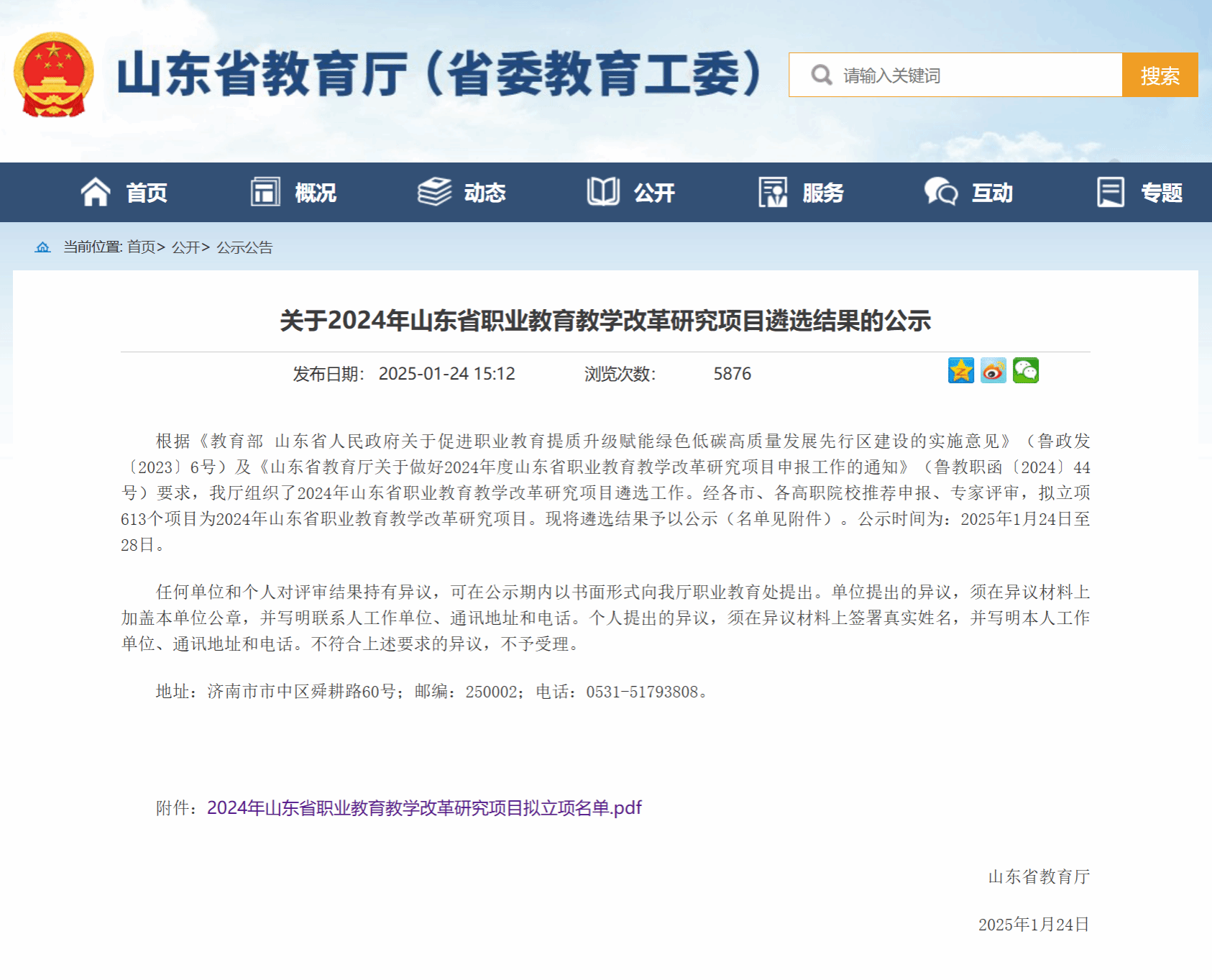This screenshot has width=1212, height=980.
Task: Click the paragraph starting 根据《教育部
Action: pyautogui.click(x=605, y=493)
